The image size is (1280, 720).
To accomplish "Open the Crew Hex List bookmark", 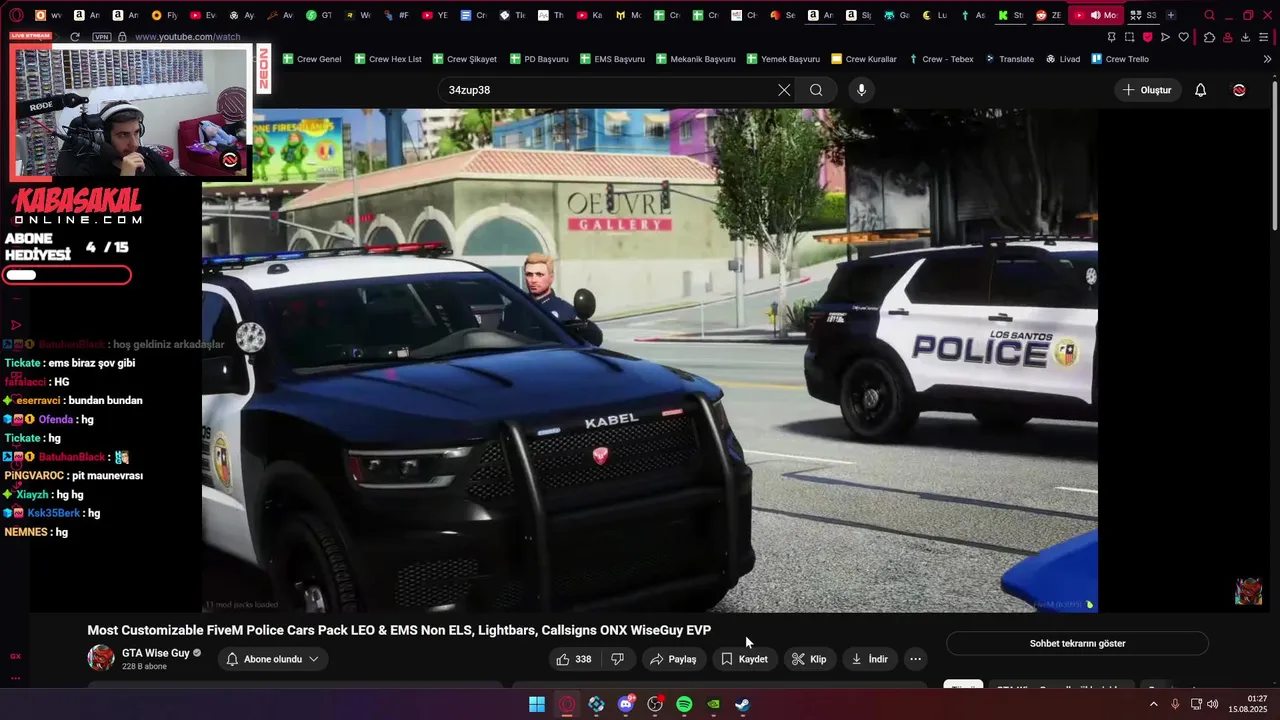I will 388,59.
